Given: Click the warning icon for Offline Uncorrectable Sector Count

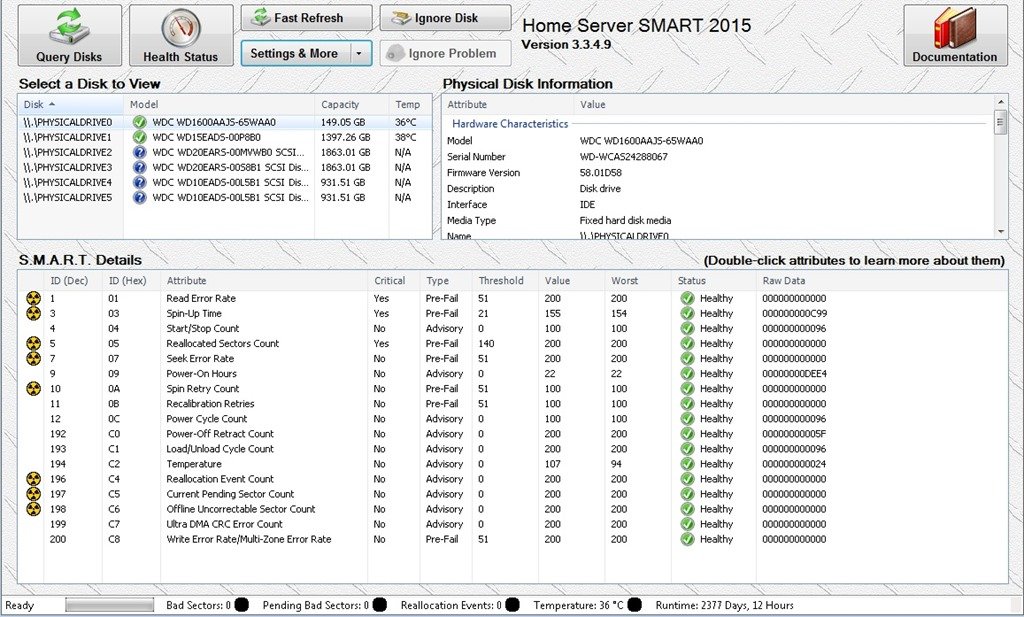Looking at the screenshot, I should point(33,509).
